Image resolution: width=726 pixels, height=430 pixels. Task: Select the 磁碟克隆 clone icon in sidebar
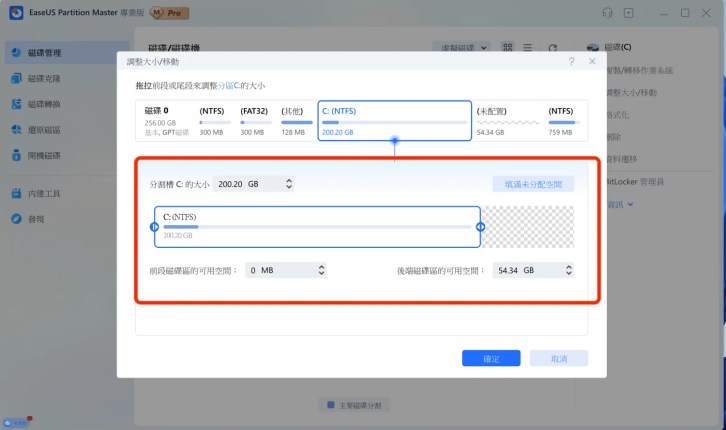[16, 78]
